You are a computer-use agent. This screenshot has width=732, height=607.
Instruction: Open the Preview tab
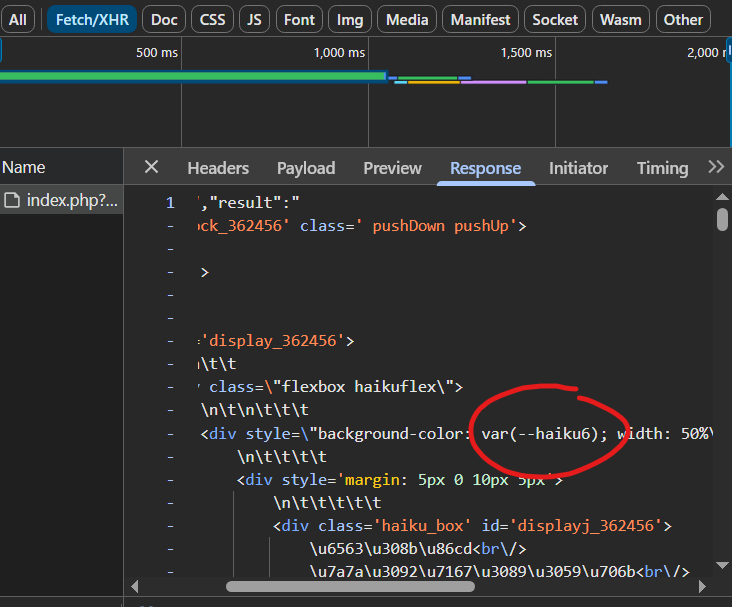[x=392, y=168]
